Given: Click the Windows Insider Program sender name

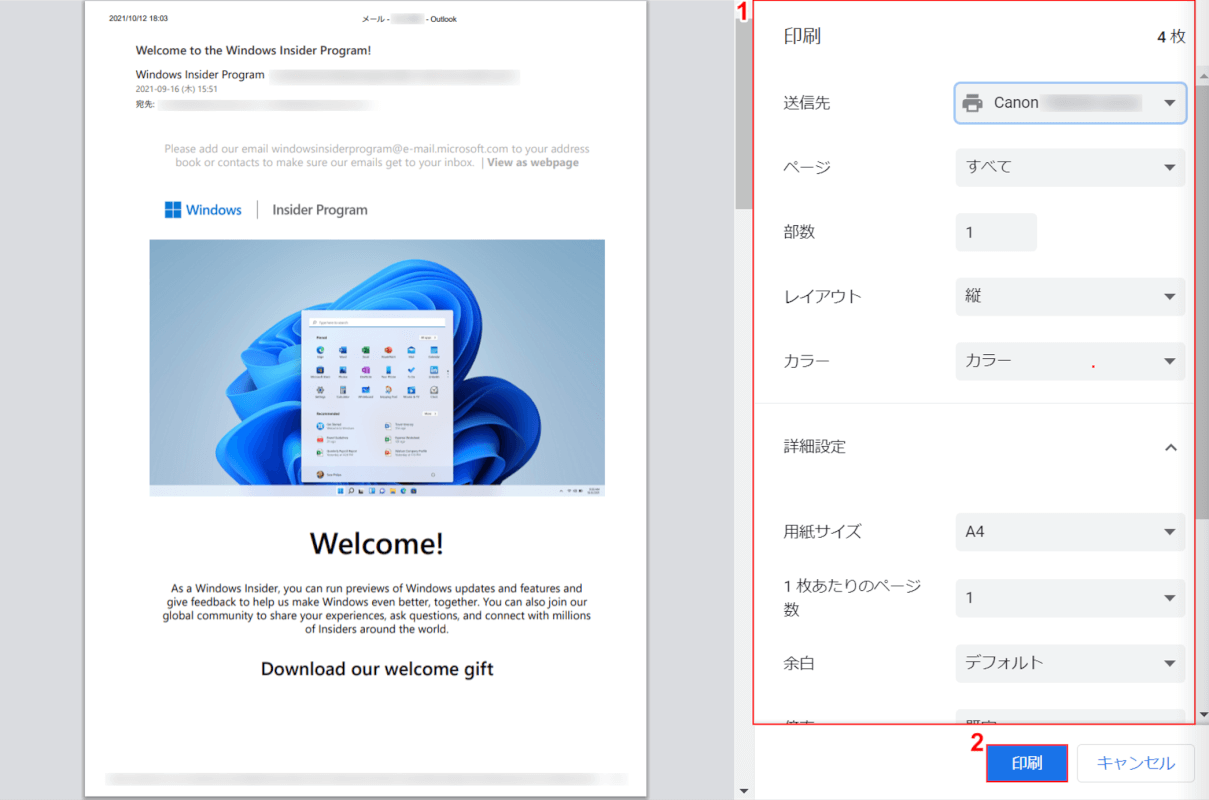Looking at the screenshot, I should point(200,75).
